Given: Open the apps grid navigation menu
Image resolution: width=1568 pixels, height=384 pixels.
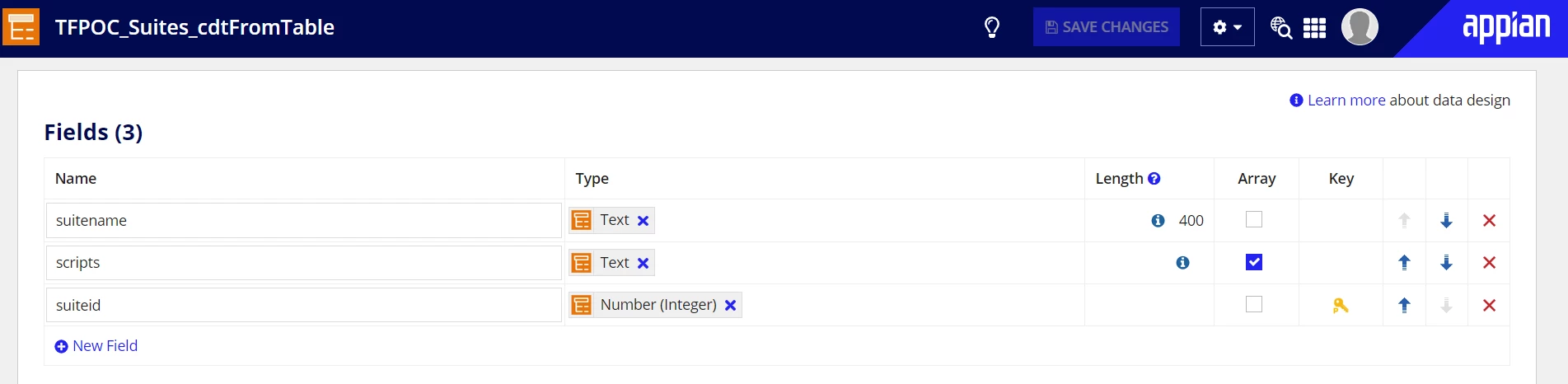Looking at the screenshot, I should point(1314,28).
